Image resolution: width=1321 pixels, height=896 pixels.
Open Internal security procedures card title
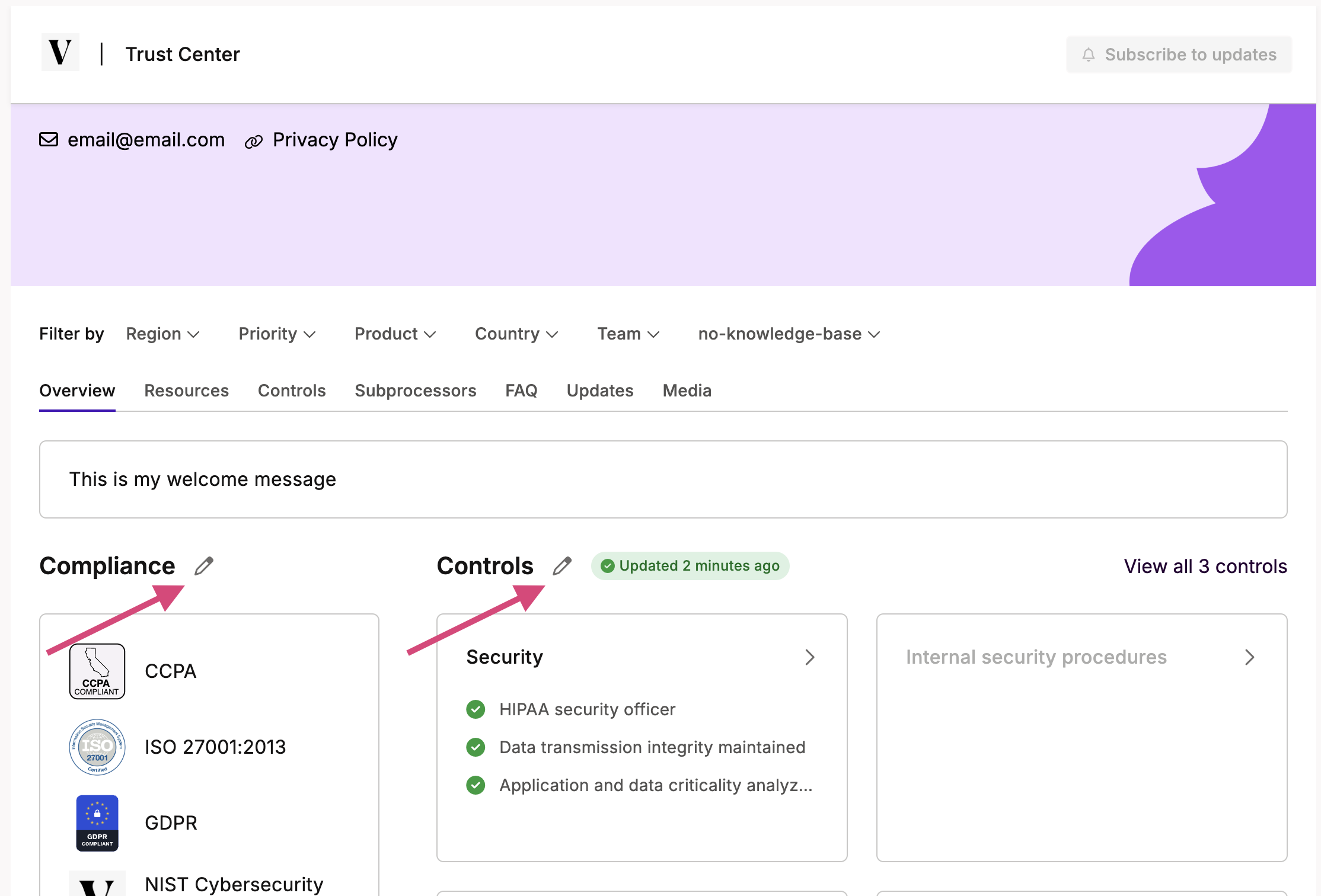(1036, 657)
